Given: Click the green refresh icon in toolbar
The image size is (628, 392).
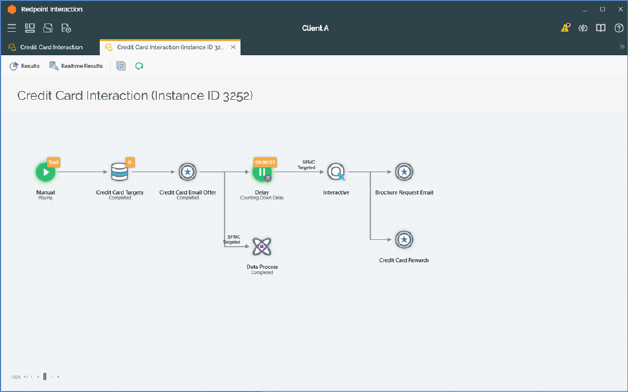Looking at the screenshot, I should [139, 66].
